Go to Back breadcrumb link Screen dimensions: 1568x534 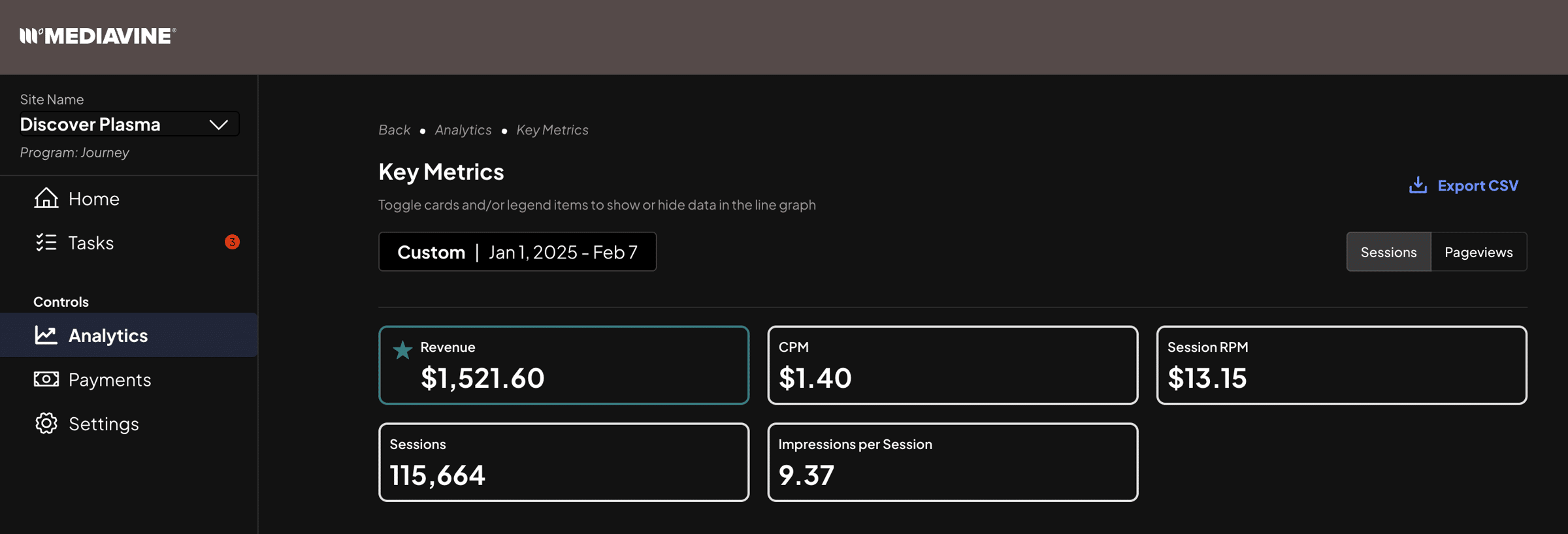(394, 130)
